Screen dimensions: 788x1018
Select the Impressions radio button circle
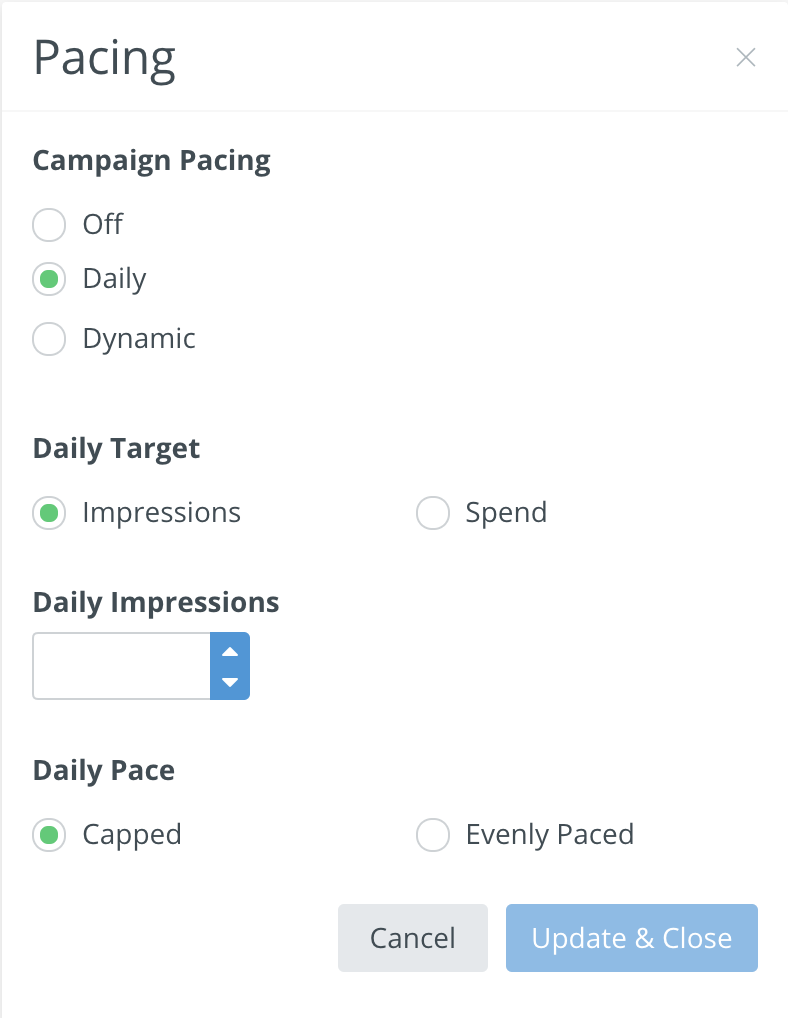point(49,513)
